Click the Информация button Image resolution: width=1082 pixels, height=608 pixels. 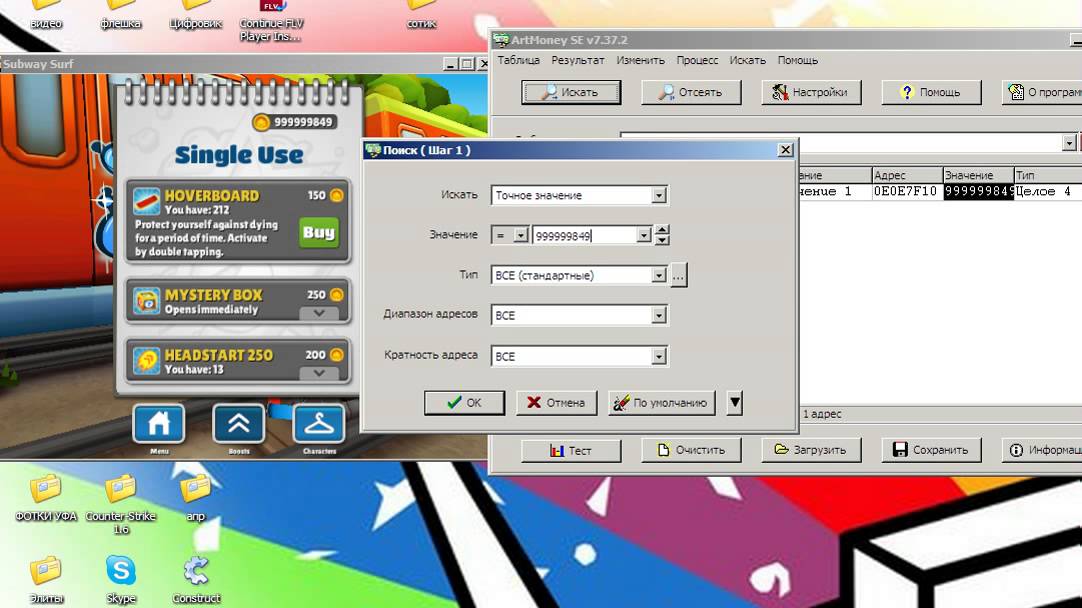(1043, 450)
